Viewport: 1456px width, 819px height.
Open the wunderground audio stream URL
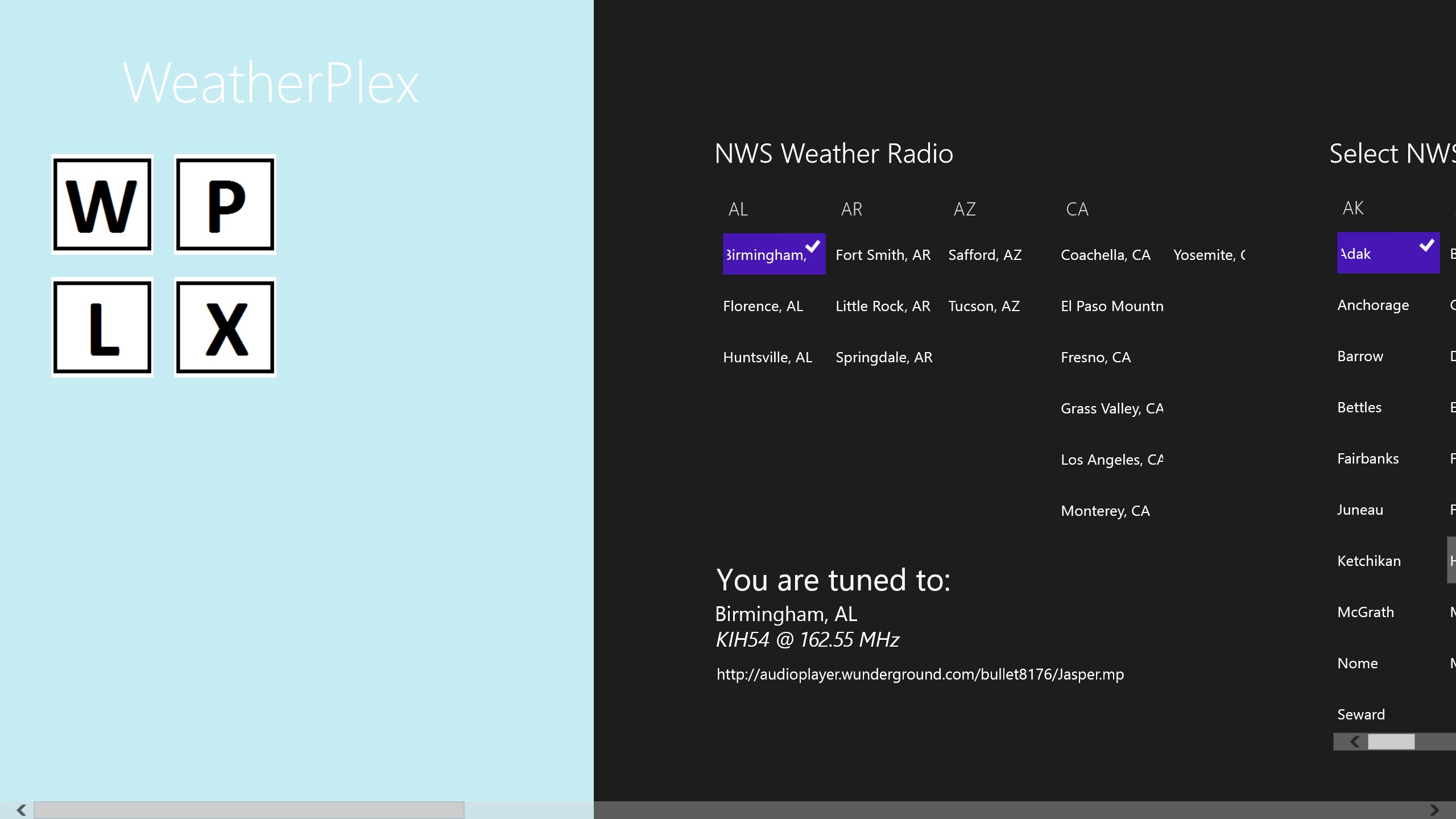[x=920, y=675]
